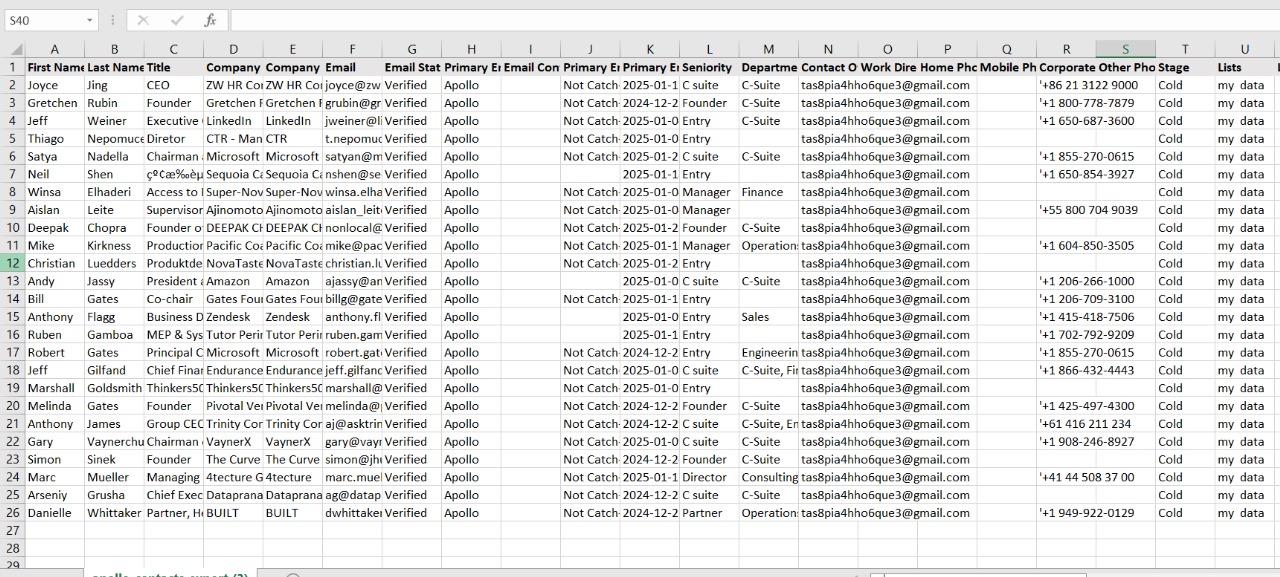1280x577 pixels.
Task: Select column U header for Lists
Action: [x=1245, y=49]
